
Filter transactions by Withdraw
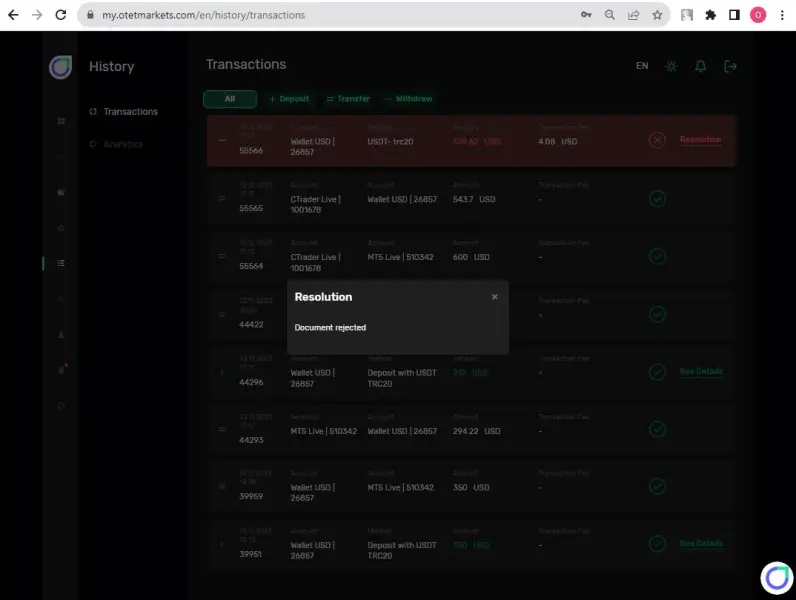[409, 99]
